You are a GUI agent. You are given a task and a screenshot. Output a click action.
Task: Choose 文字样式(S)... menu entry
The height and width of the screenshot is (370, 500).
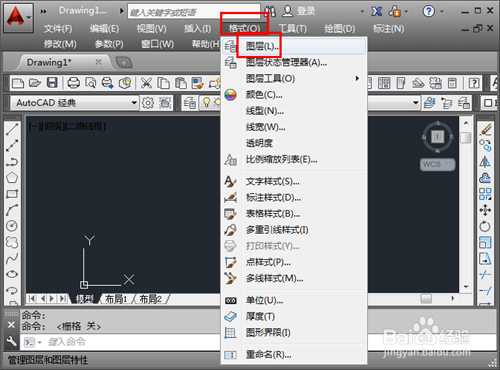click(295, 182)
